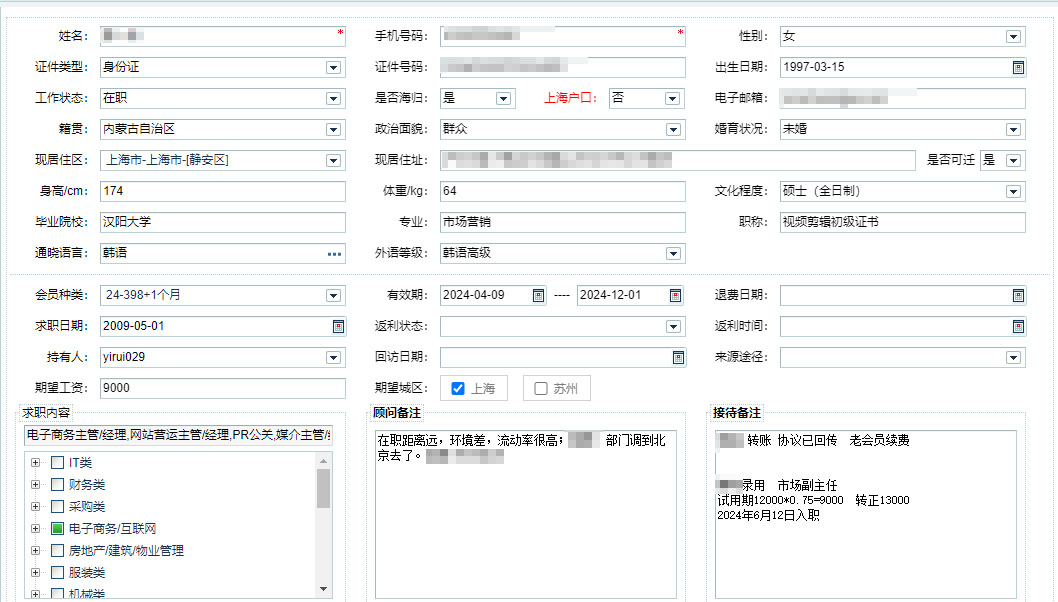Click the 手机号码 input field
Image resolution: width=1058 pixels, height=602 pixels.
(x=563, y=36)
